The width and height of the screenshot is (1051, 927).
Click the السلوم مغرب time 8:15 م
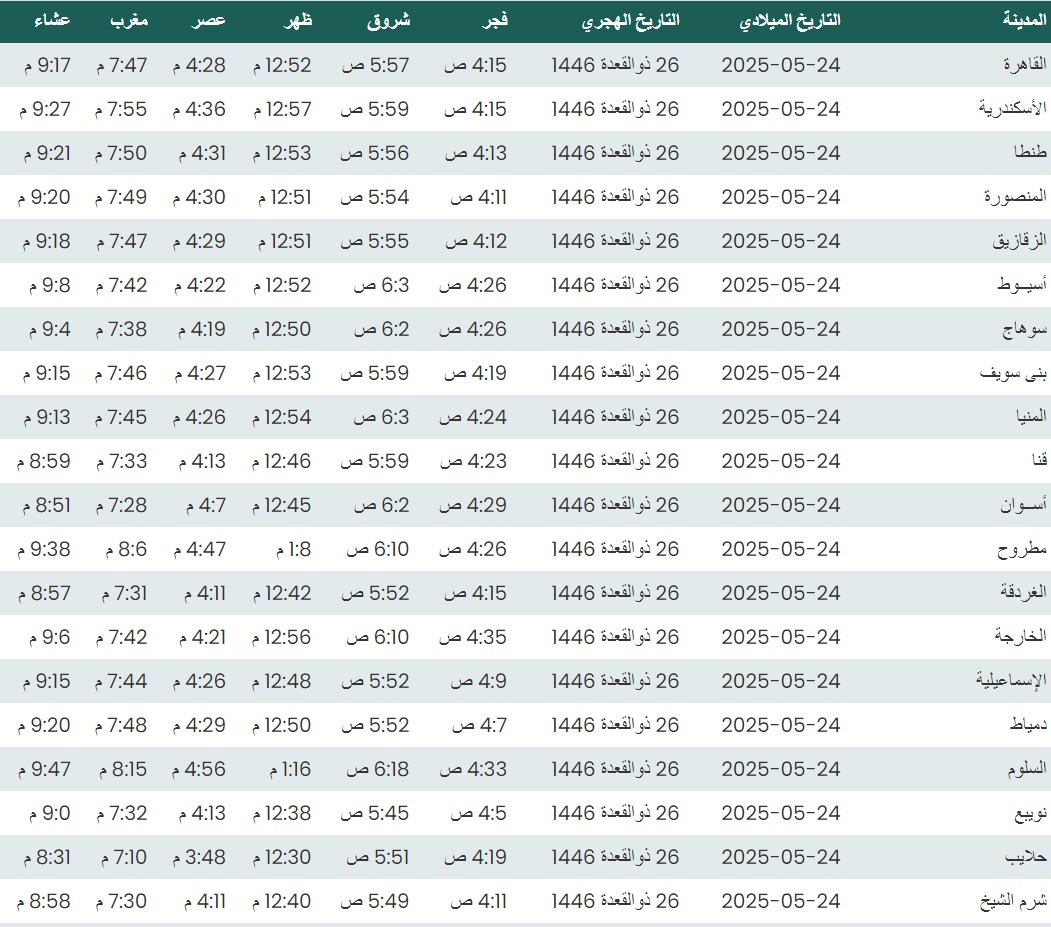(x=122, y=769)
